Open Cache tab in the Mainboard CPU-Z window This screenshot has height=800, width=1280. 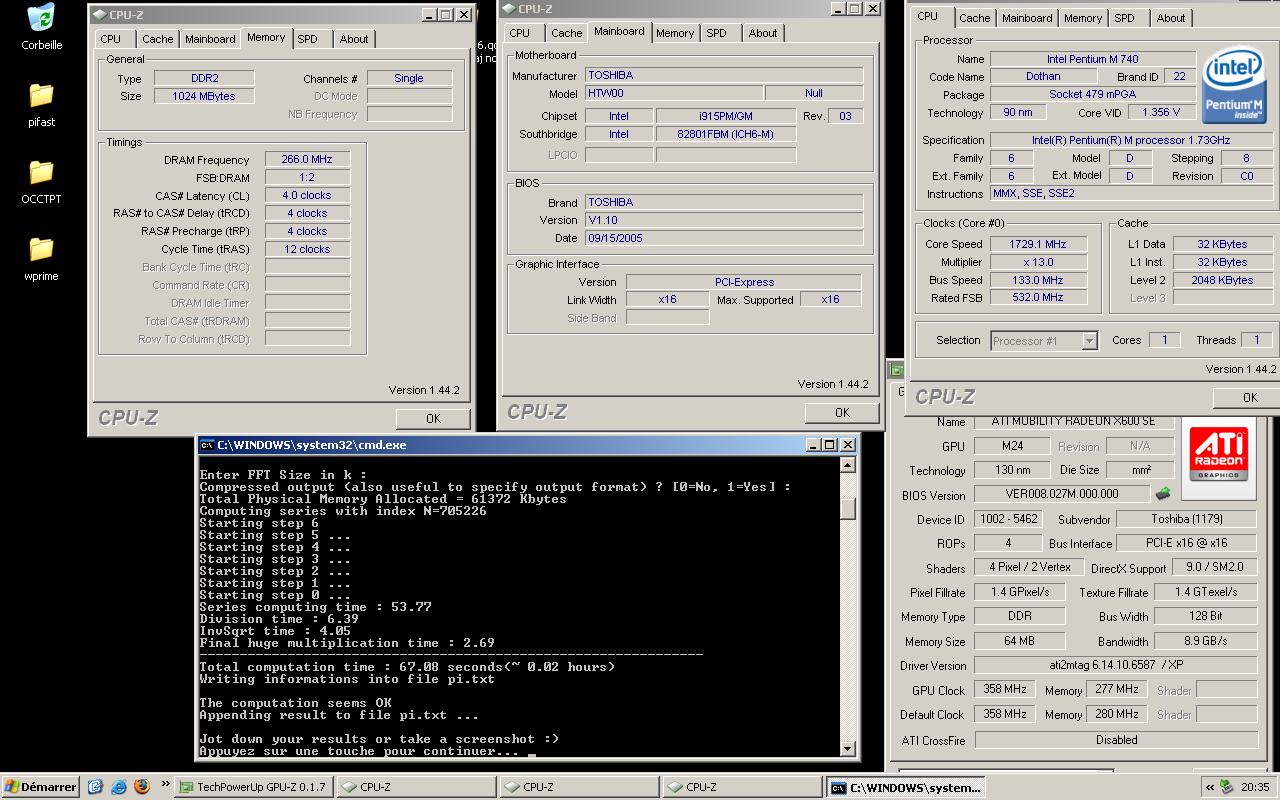(566, 33)
